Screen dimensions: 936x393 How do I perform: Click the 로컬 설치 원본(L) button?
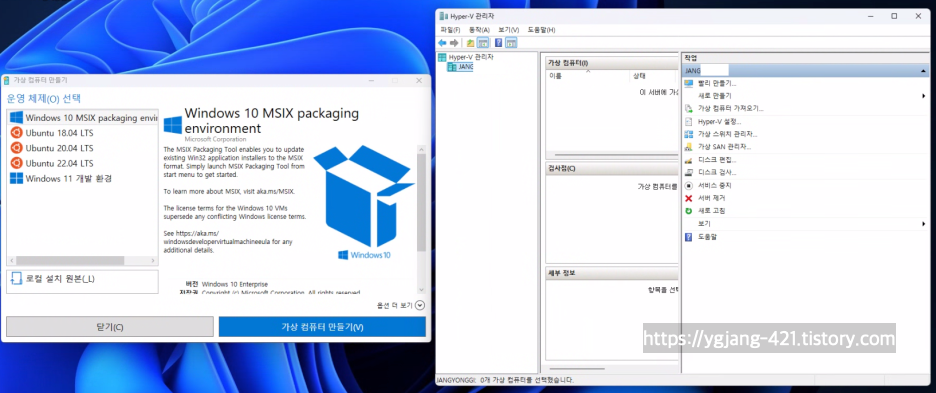[x=83, y=281]
